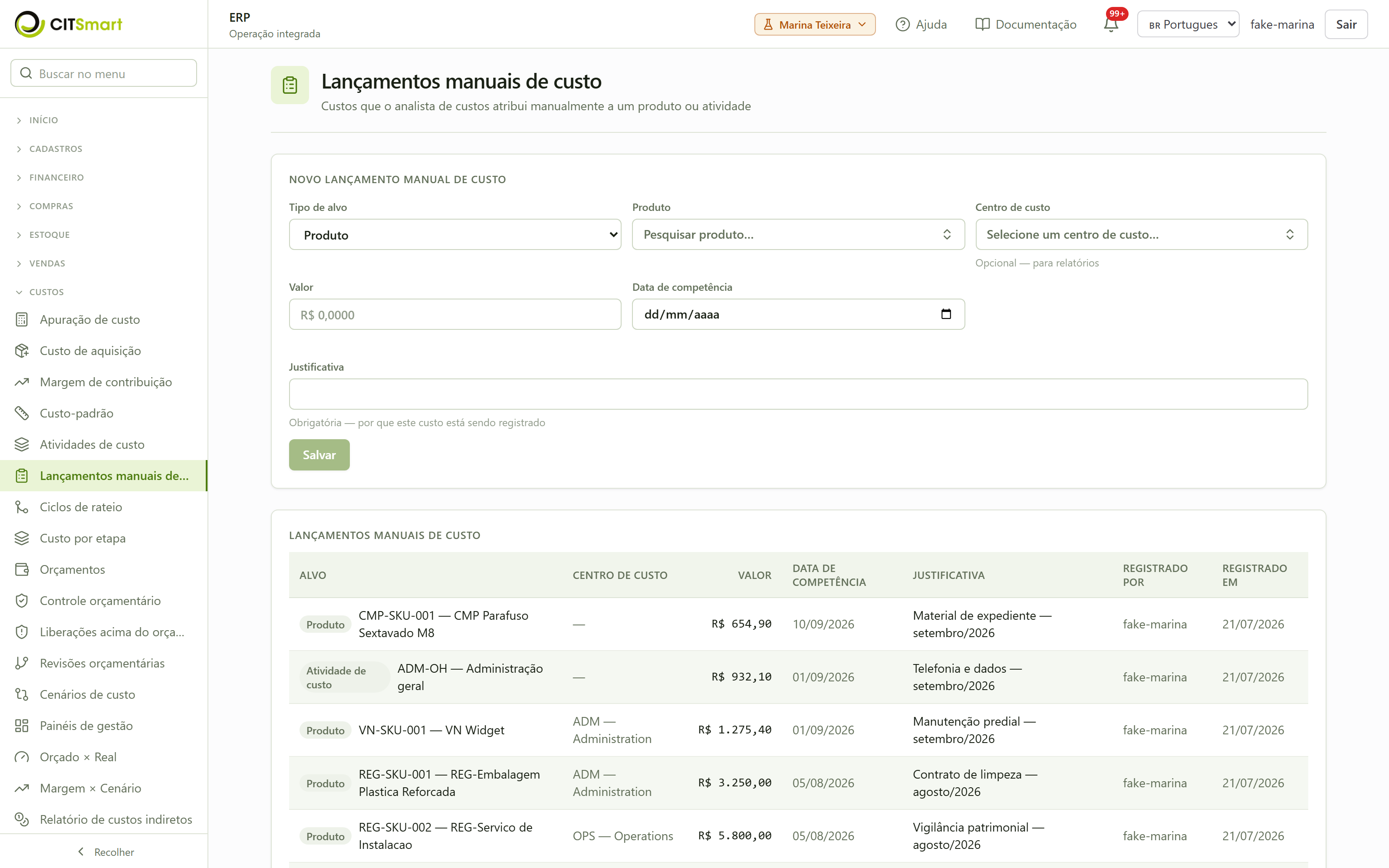1389x868 pixels.
Task: Click the R$ 5.800,00 value cell
Action: 735,836
